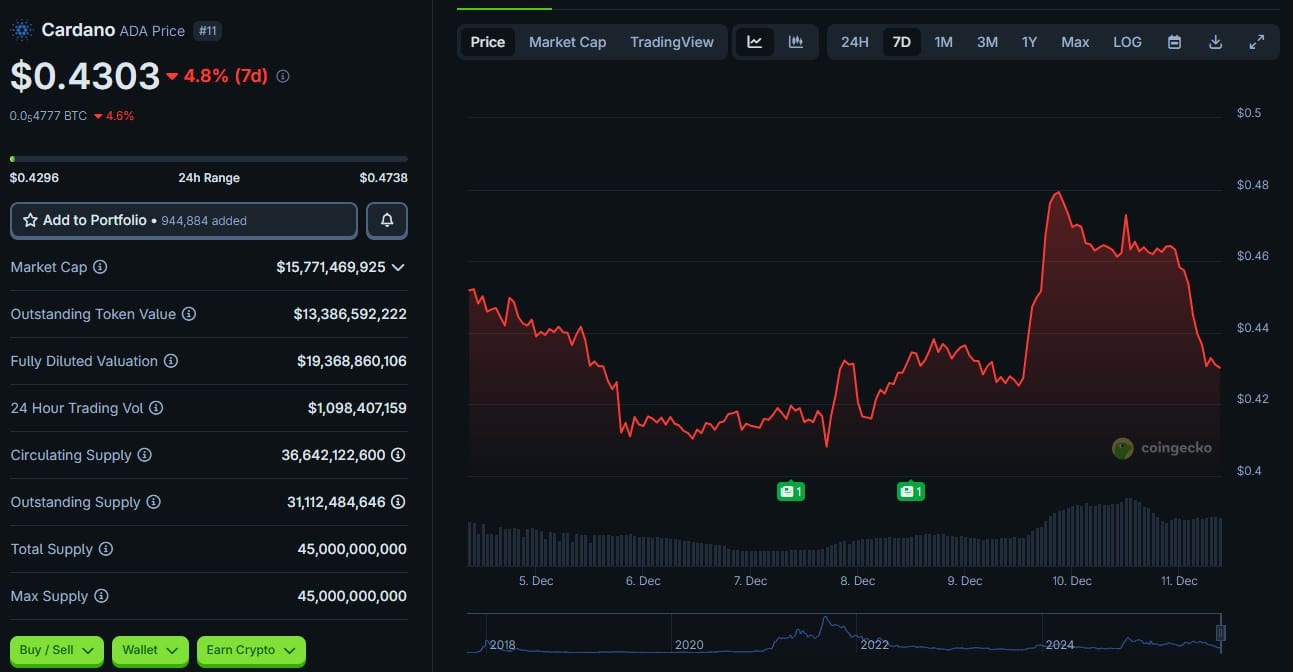Screen dimensions: 1293x672
Task: Toggle LOG scale on chart
Action: [1127, 42]
